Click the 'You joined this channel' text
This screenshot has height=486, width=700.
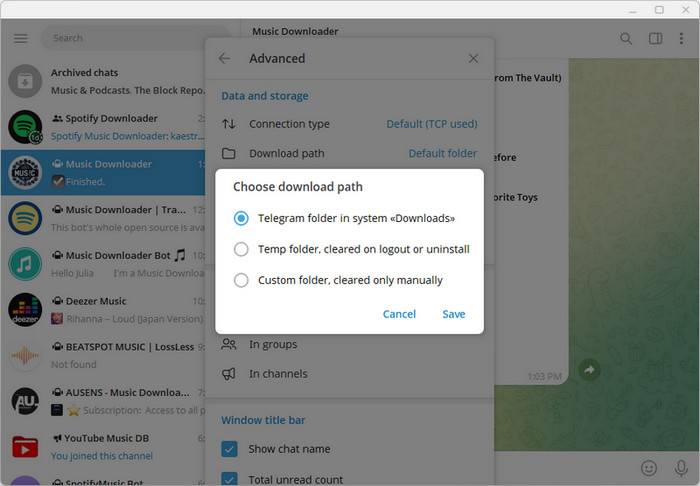(x=102, y=456)
